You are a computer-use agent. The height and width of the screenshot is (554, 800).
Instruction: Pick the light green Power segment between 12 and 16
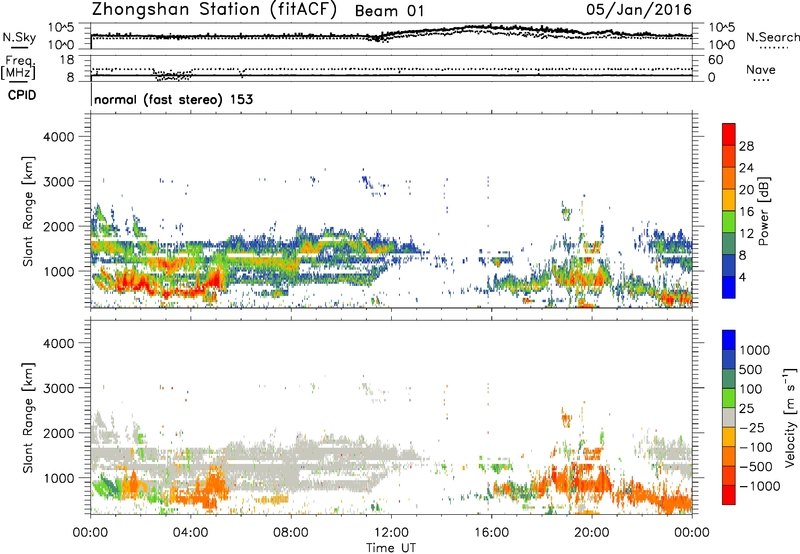(729, 221)
